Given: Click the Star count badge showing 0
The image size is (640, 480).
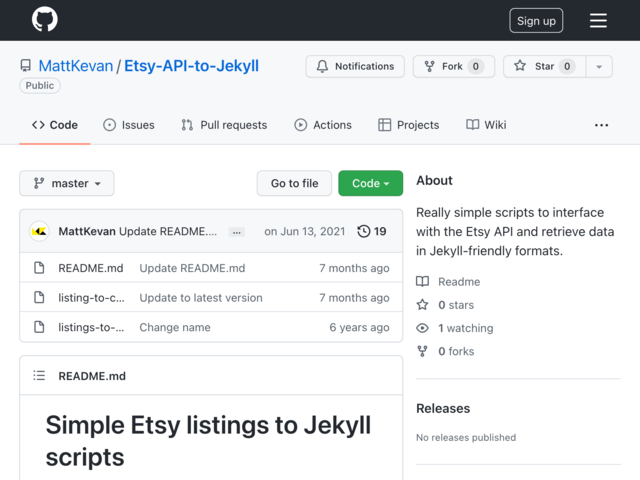Looking at the screenshot, I should [x=567, y=66].
